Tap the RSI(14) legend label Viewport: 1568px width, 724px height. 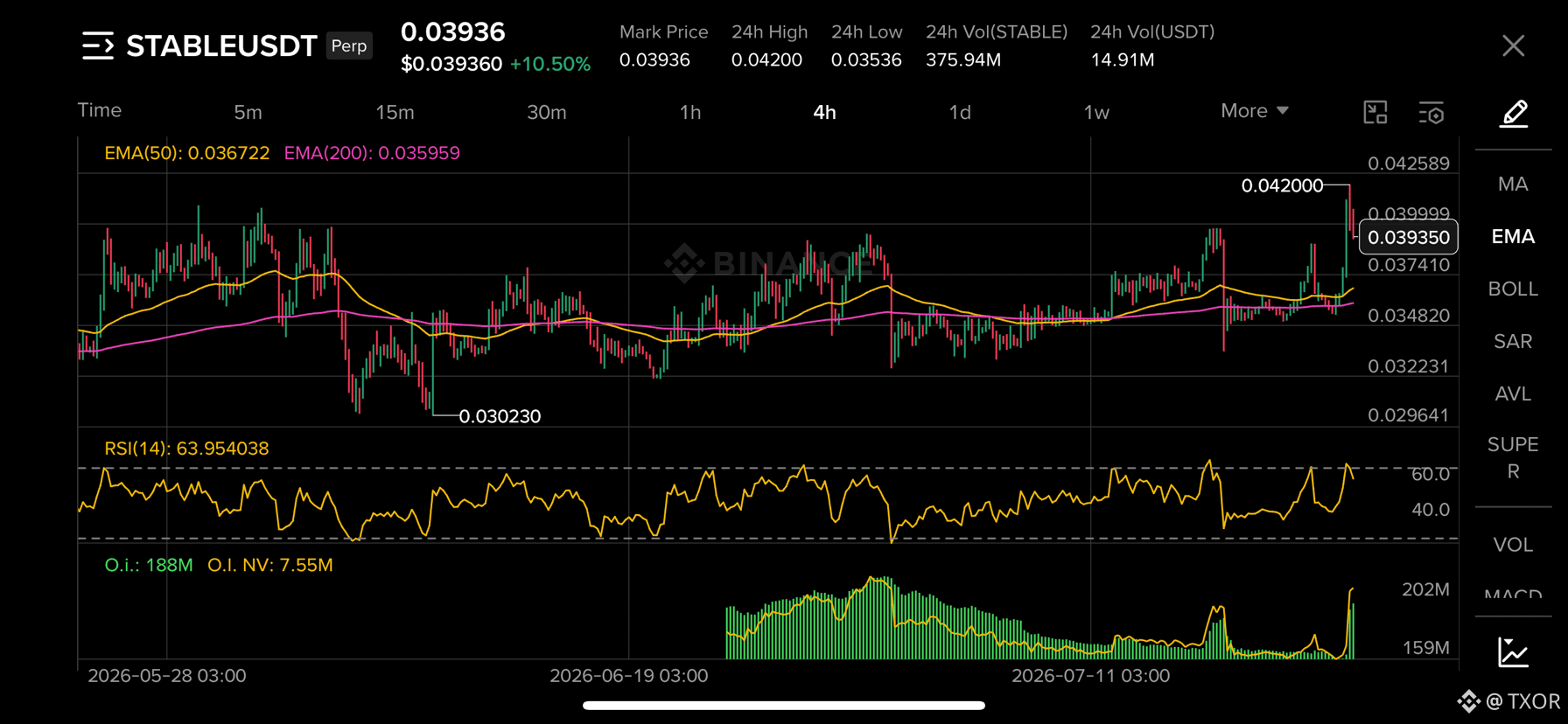click(x=186, y=449)
